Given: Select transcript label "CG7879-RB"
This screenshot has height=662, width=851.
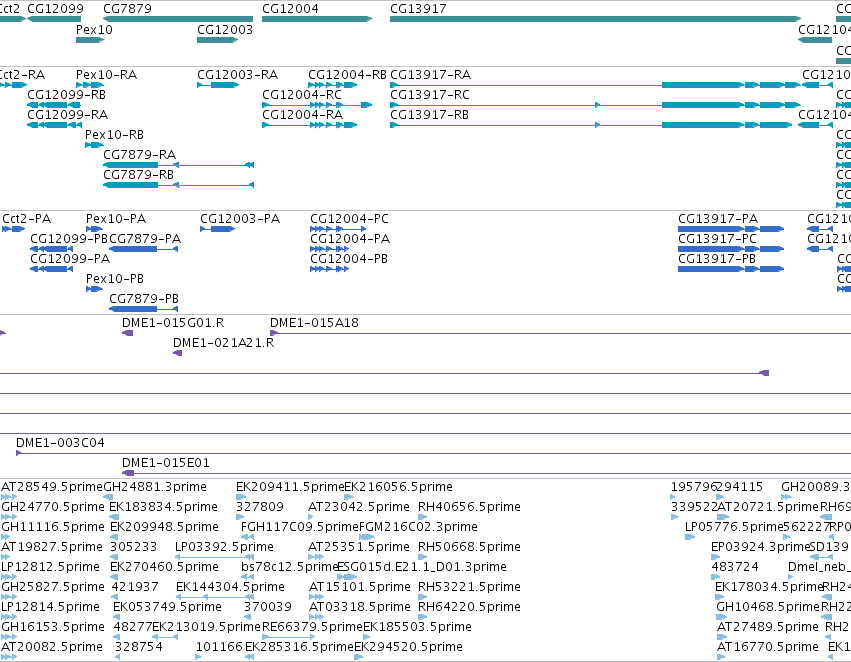Looking at the screenshot, I should point(138,175).
